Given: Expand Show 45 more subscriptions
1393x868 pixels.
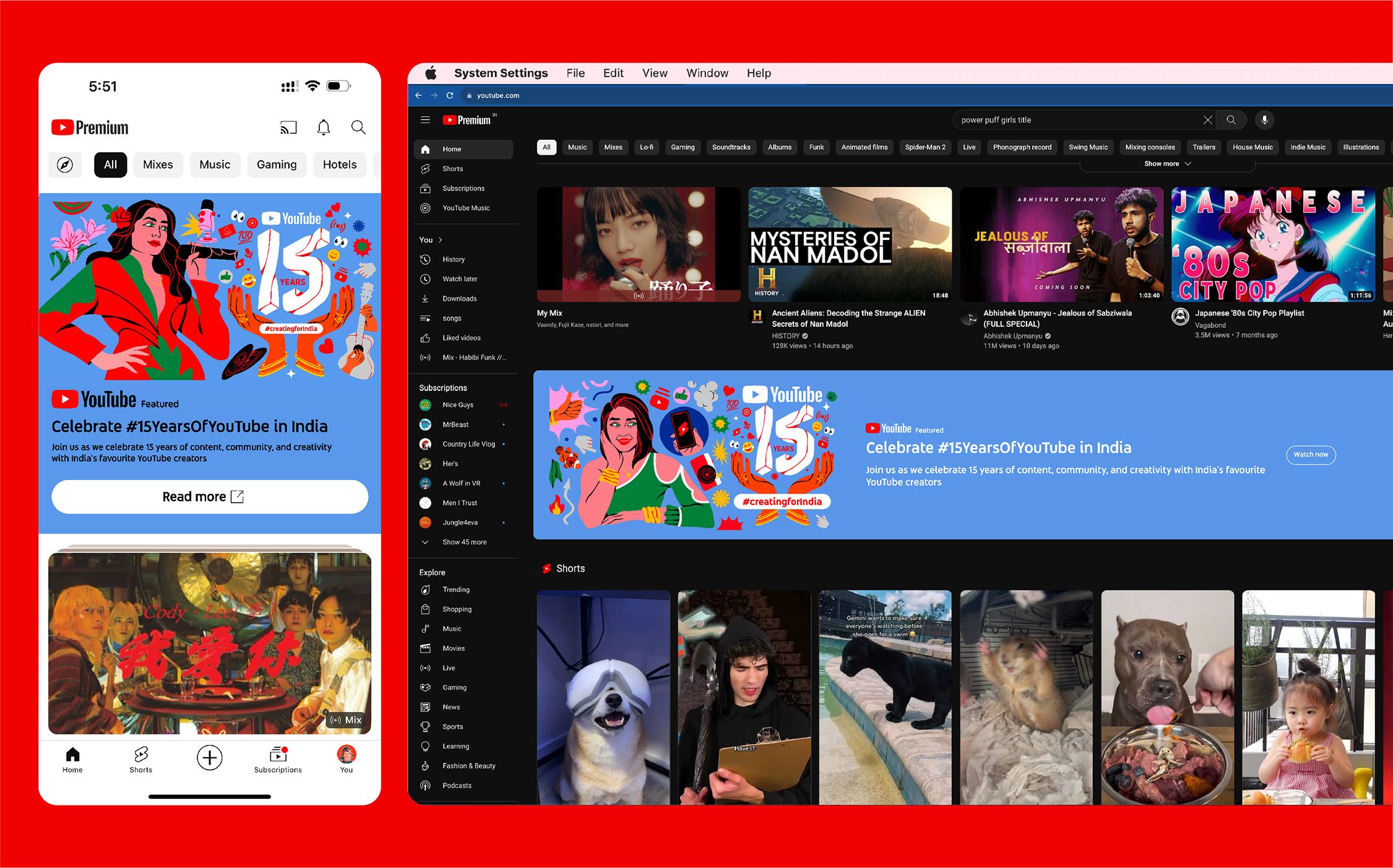Looking at the screenshot, I should [464, 542].
